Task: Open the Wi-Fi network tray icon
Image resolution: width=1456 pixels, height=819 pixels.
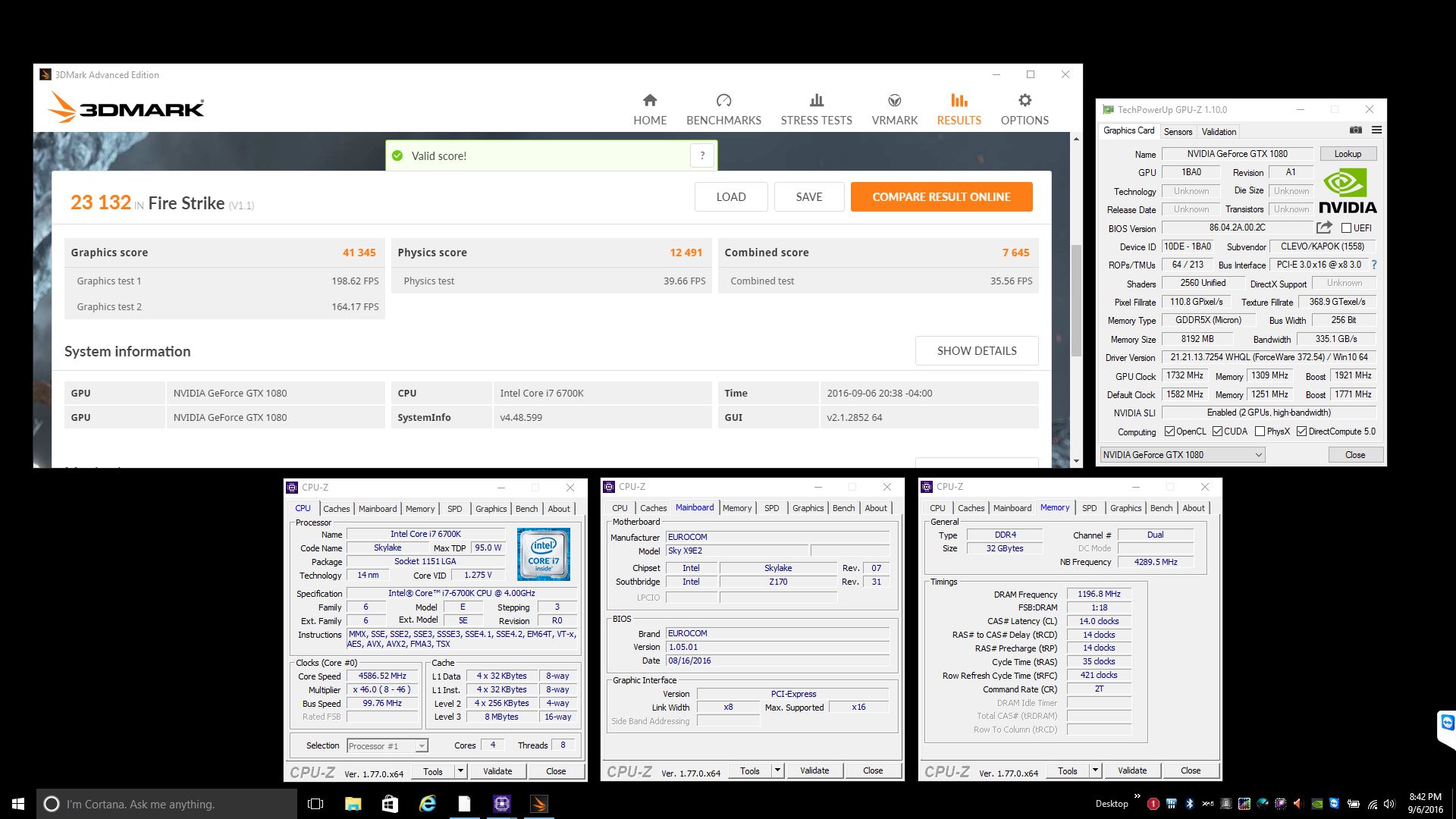Action: tap(1373, 805)
